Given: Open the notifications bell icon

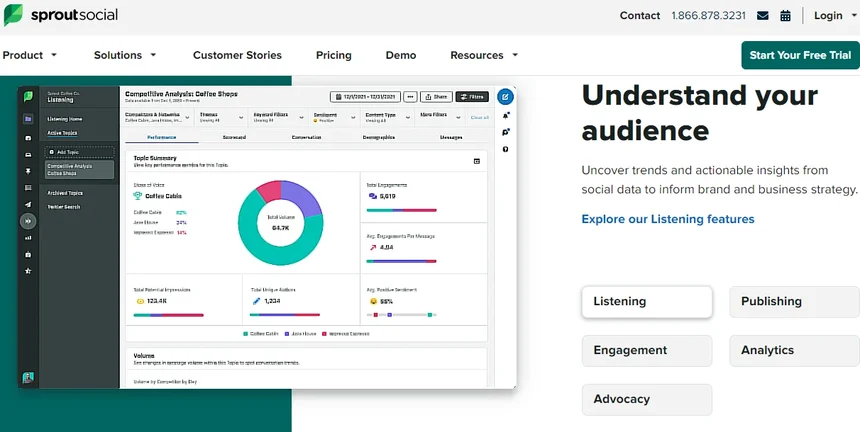Looking at the screenshot, I should 505,115.
